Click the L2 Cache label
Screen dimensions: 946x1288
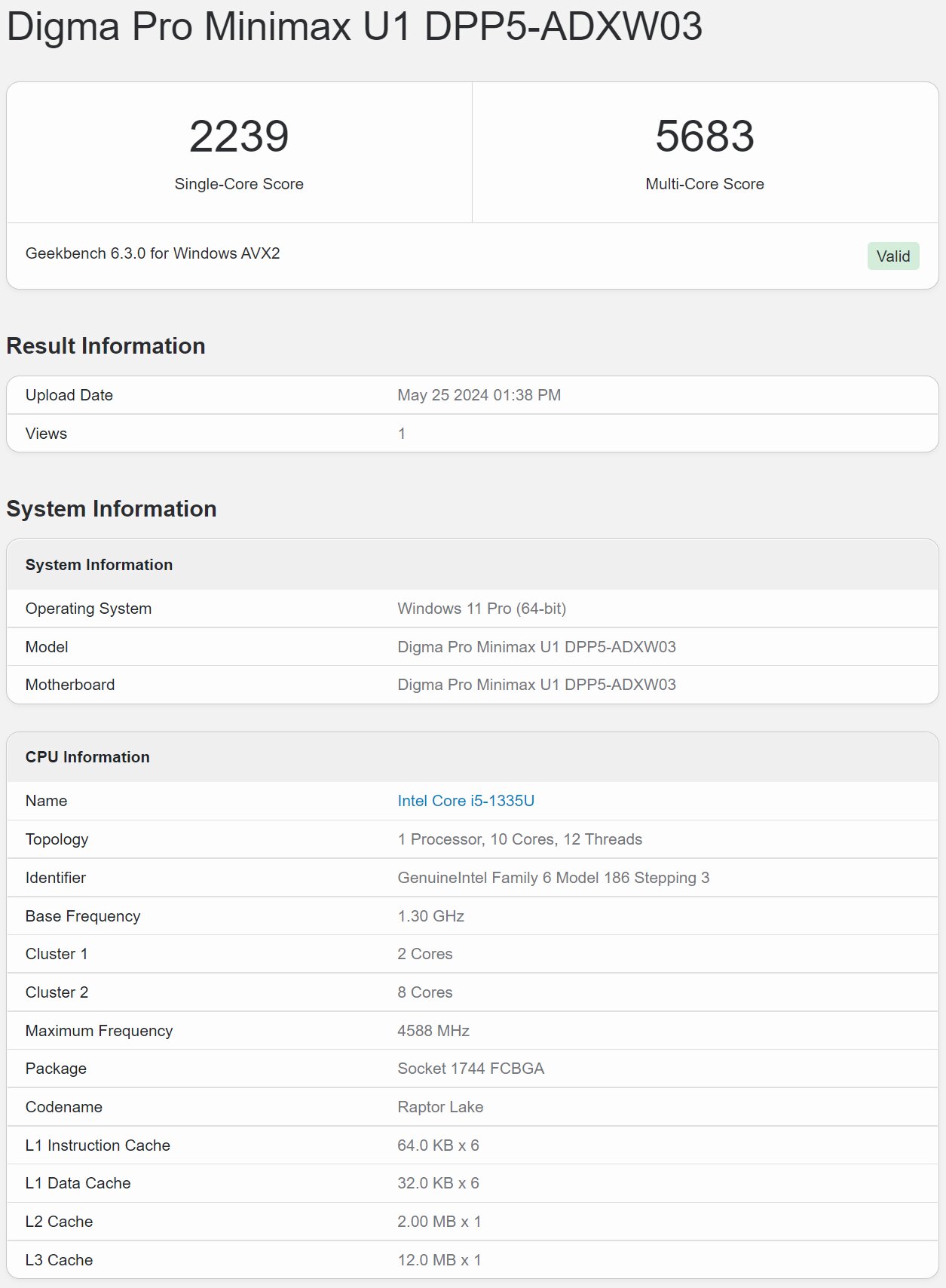(x=59, y=1222)
